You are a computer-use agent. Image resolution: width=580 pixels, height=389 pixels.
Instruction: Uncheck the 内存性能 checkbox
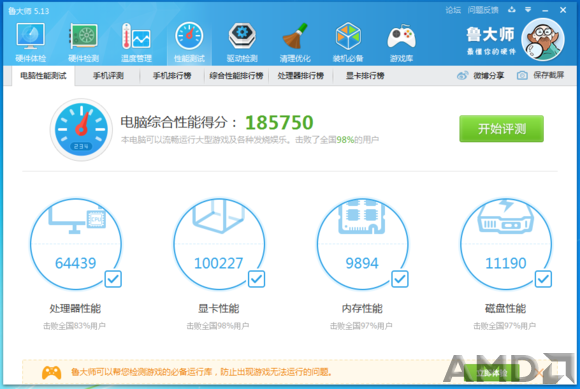coord(400,279)
